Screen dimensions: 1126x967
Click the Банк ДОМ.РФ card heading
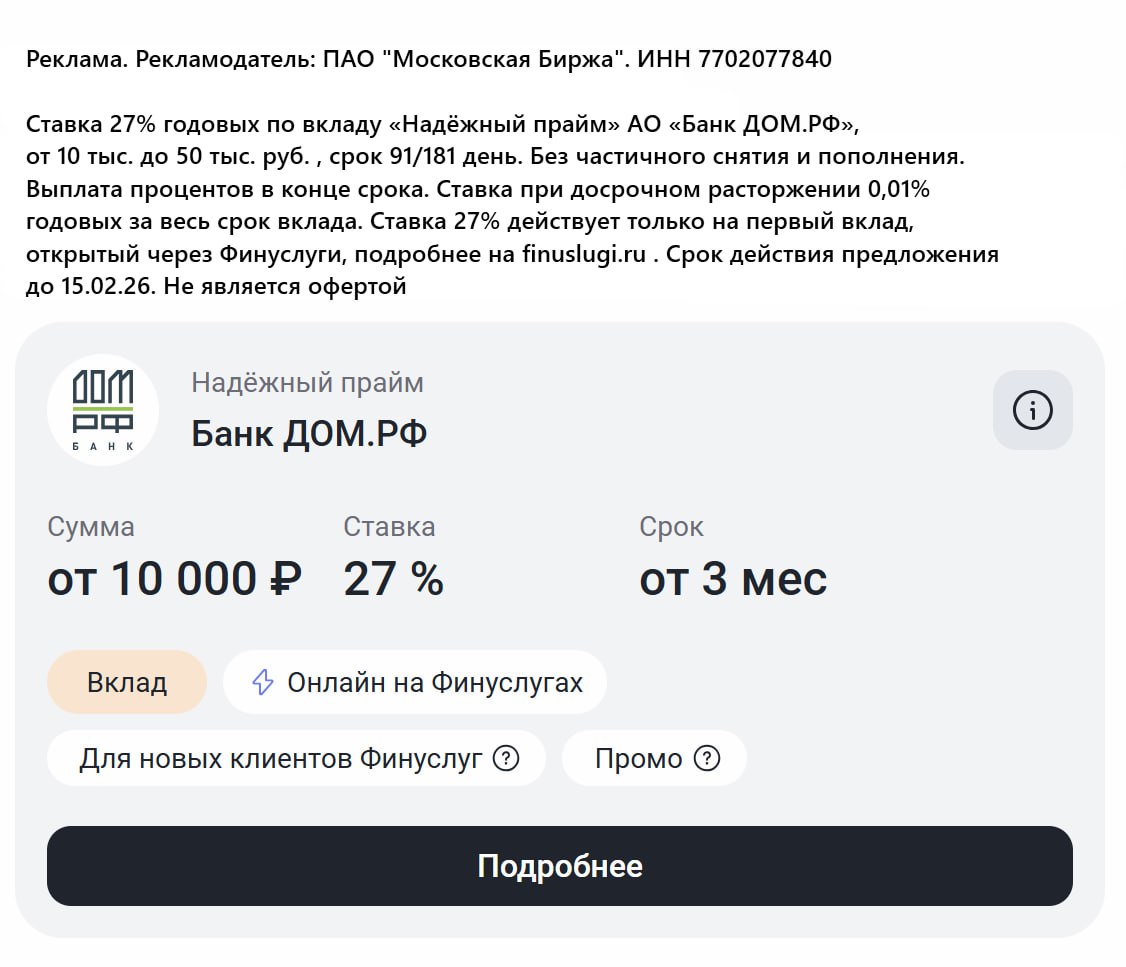pyautogui.click(x=309, y=434)
